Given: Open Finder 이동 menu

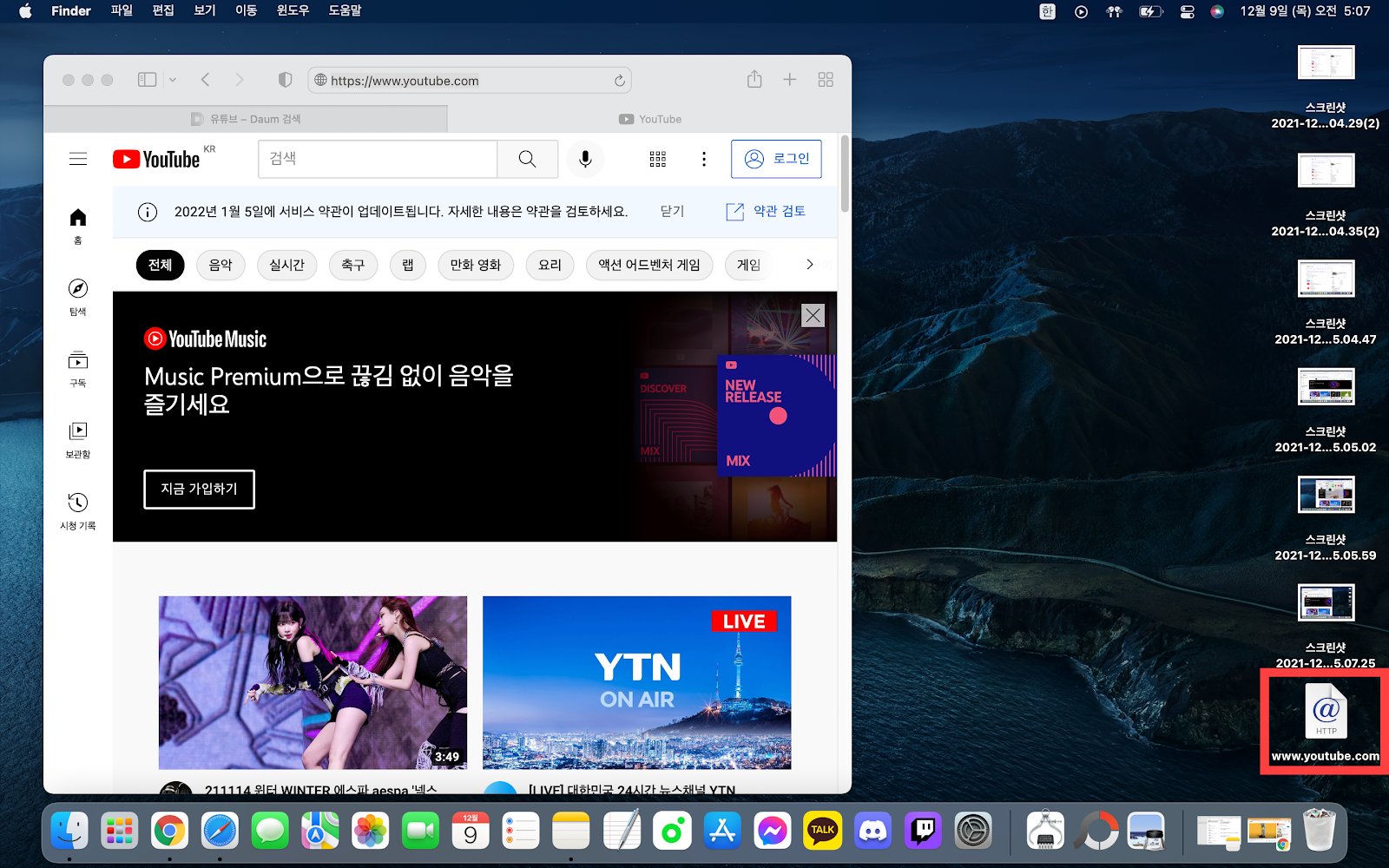Looking at the screenshot, I should (247, 10).
